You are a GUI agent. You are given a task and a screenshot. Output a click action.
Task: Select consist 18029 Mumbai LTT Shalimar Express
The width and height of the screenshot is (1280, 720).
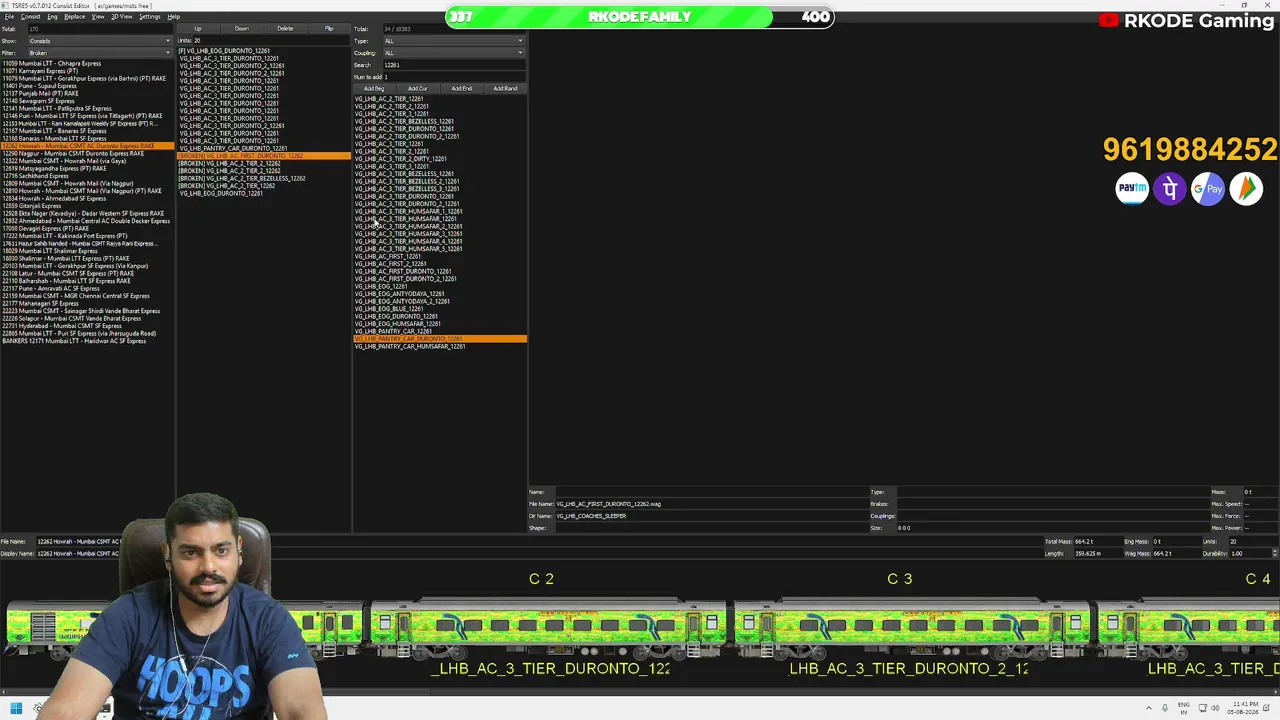(x=88, y=251)
